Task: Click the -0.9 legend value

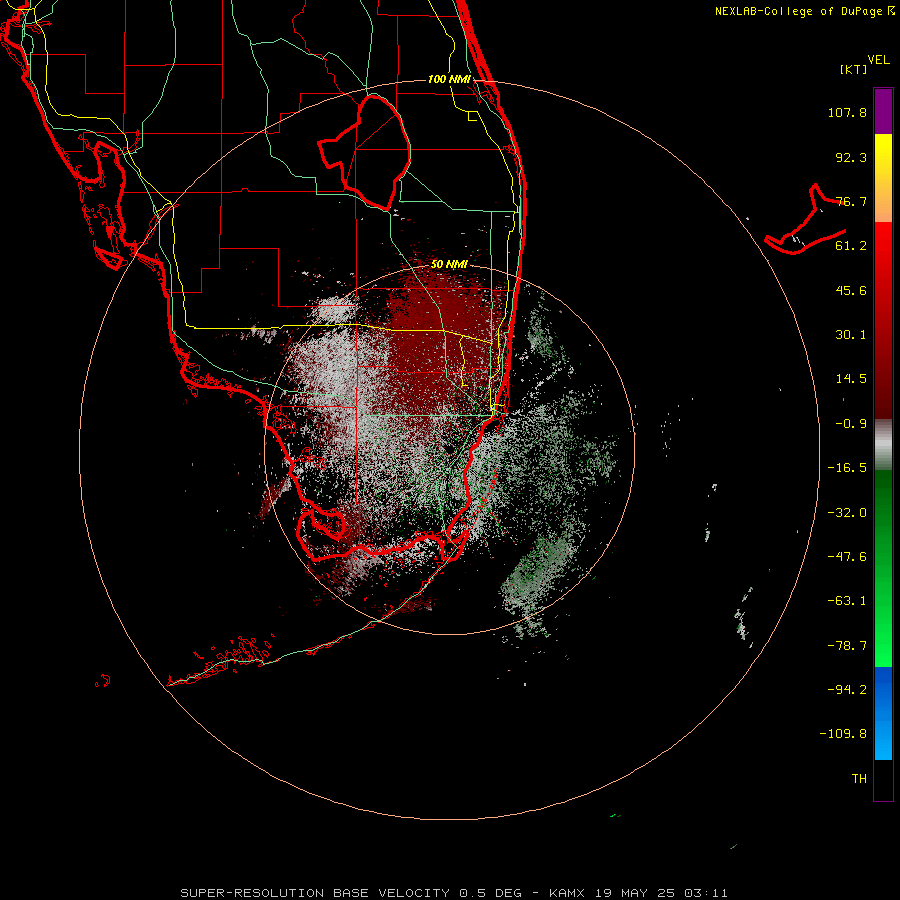Action: point(851,424)
